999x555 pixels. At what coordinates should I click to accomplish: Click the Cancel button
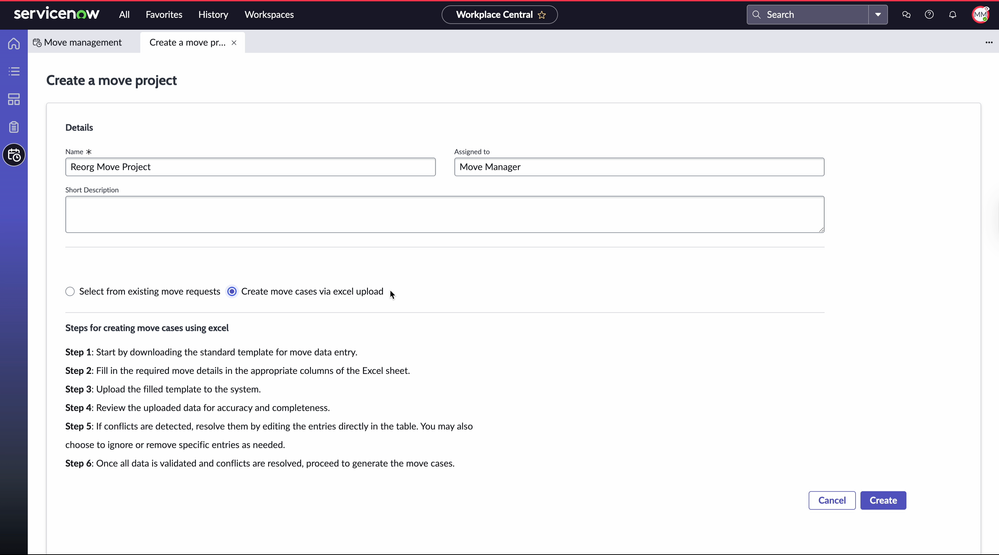click(x=832, y=500)
